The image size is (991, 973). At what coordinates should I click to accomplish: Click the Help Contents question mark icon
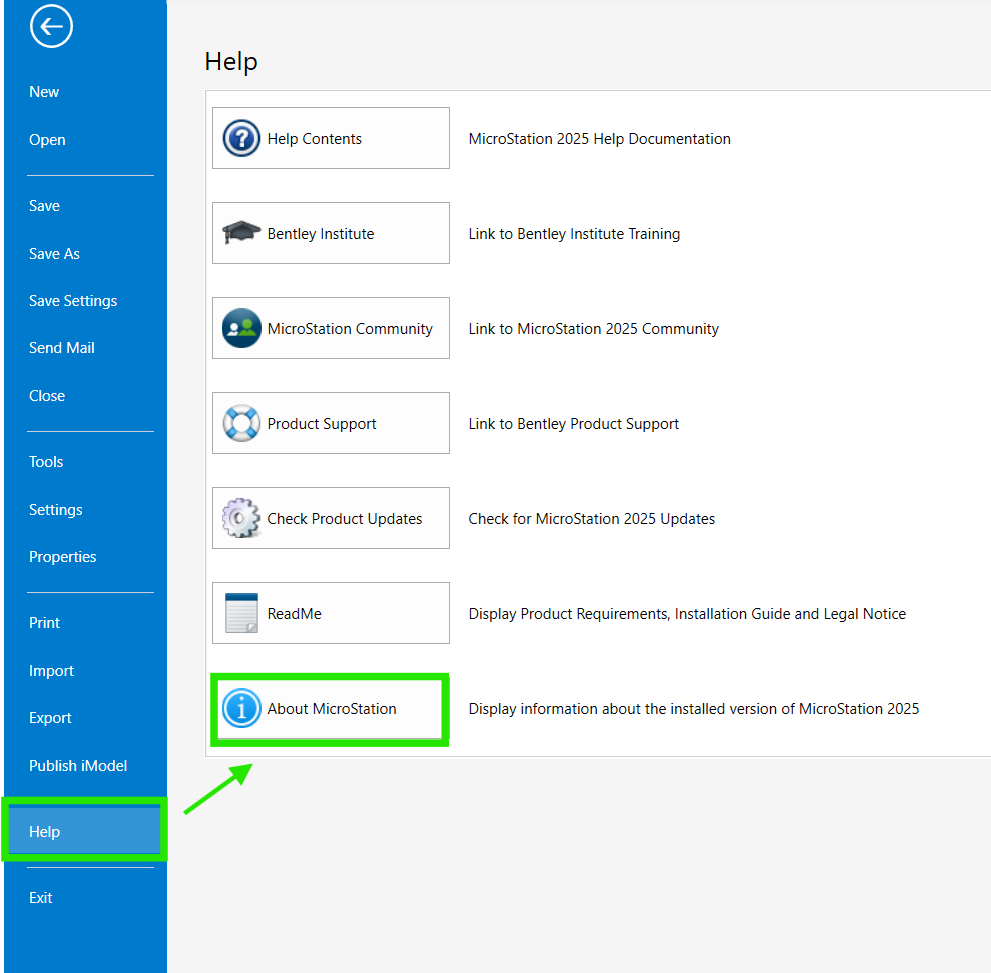point(241,138)
